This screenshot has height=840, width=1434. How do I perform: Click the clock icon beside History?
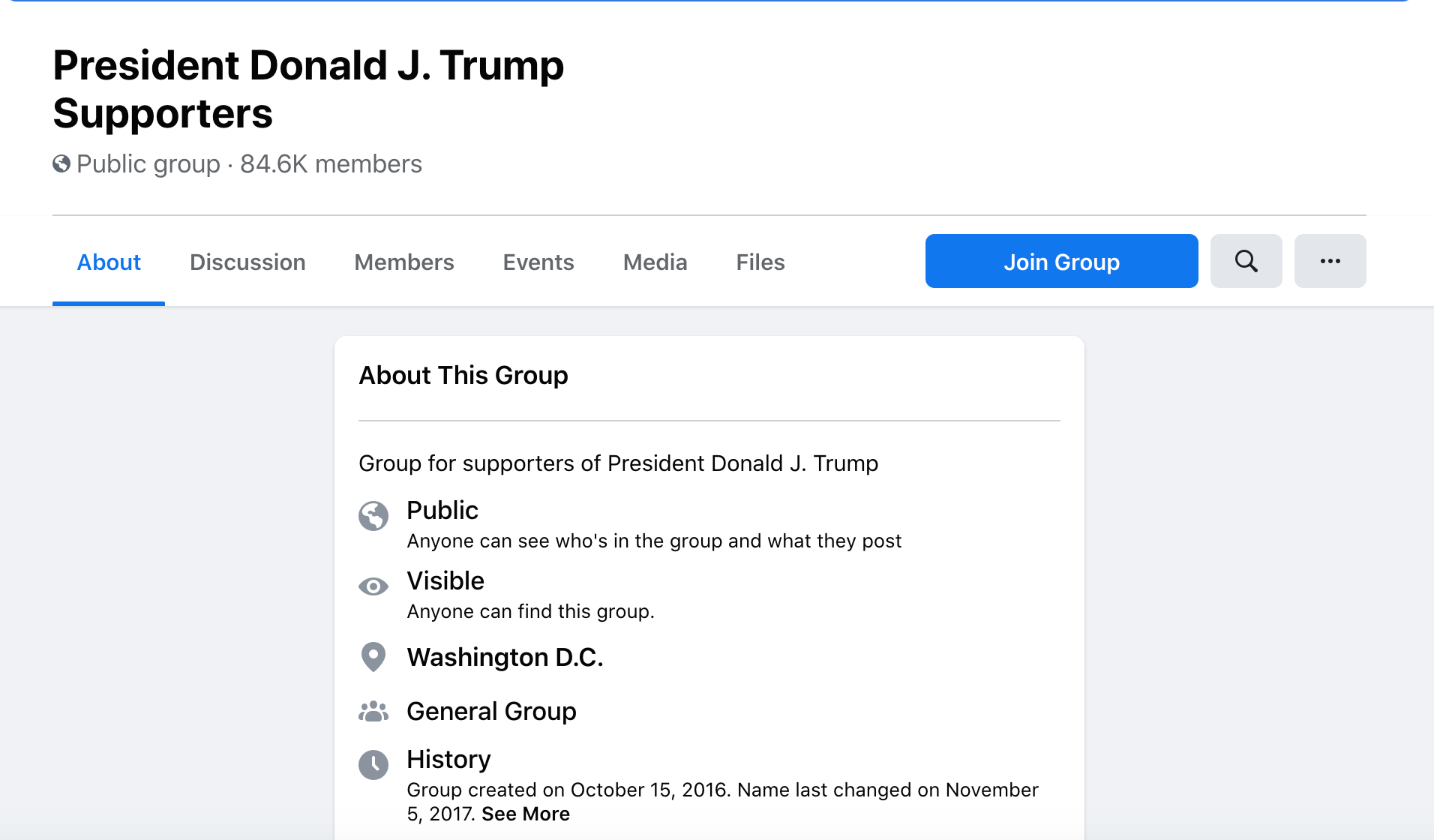pos(373,765)
